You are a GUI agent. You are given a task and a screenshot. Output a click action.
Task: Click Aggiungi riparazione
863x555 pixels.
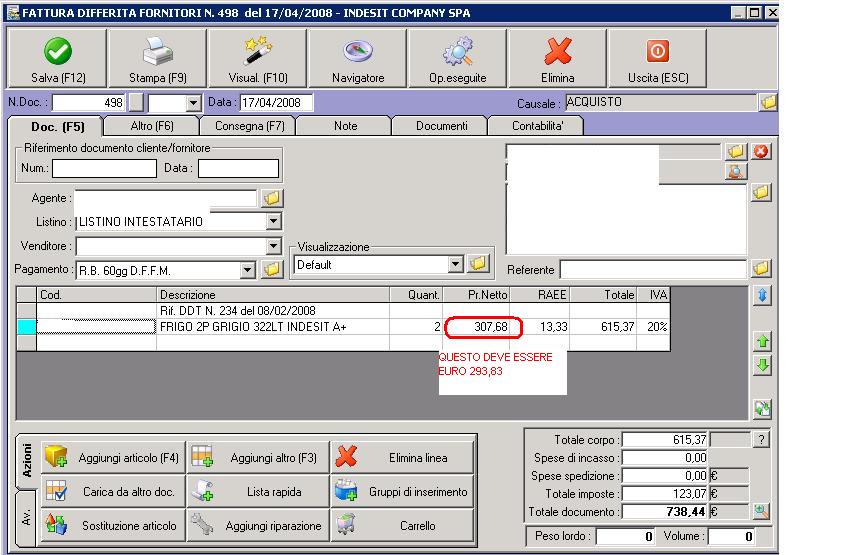point(258,526)
